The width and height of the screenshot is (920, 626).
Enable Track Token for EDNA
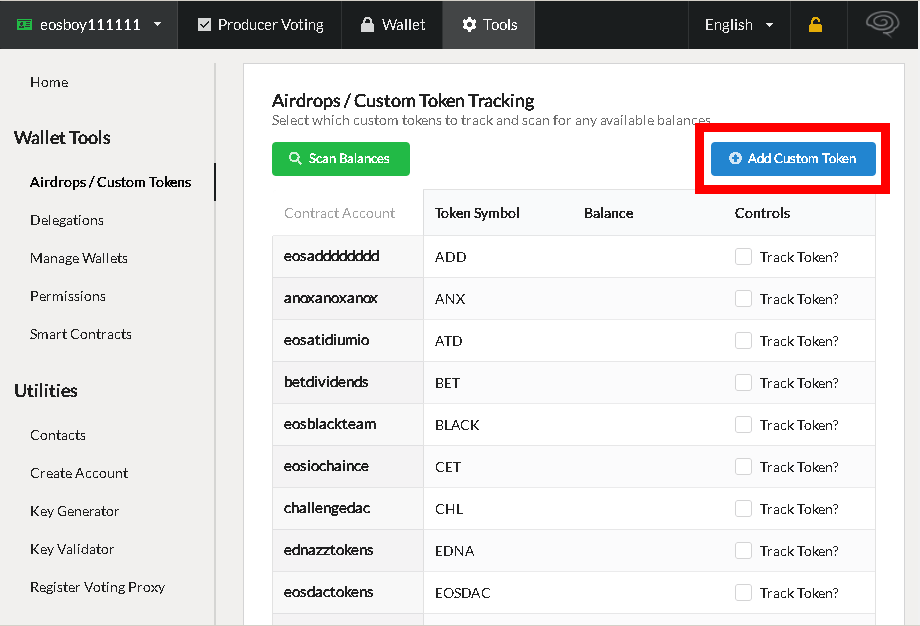tap(743, 550)
